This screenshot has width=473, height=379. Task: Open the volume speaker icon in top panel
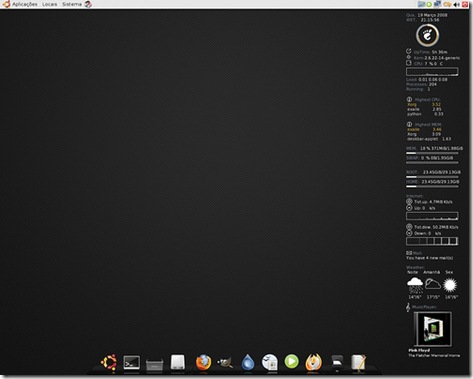[456, 4]
